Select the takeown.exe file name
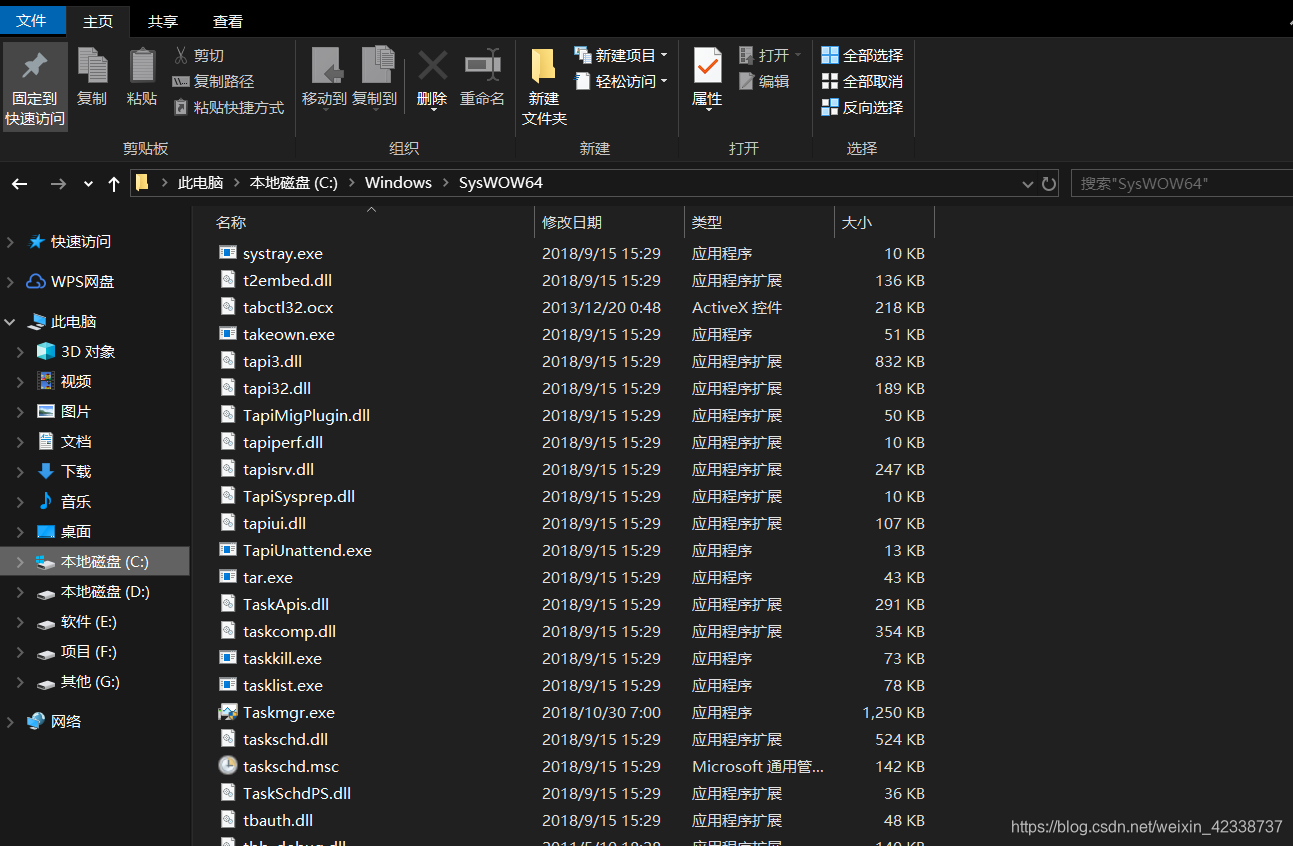 [x=289, y=335]
